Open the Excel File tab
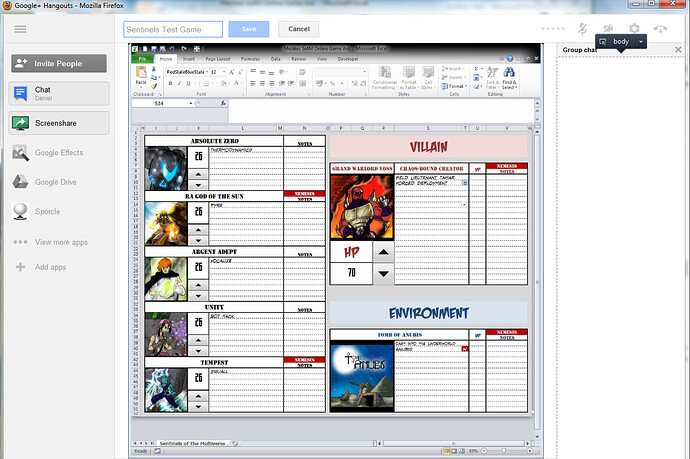 coord(143,59)
